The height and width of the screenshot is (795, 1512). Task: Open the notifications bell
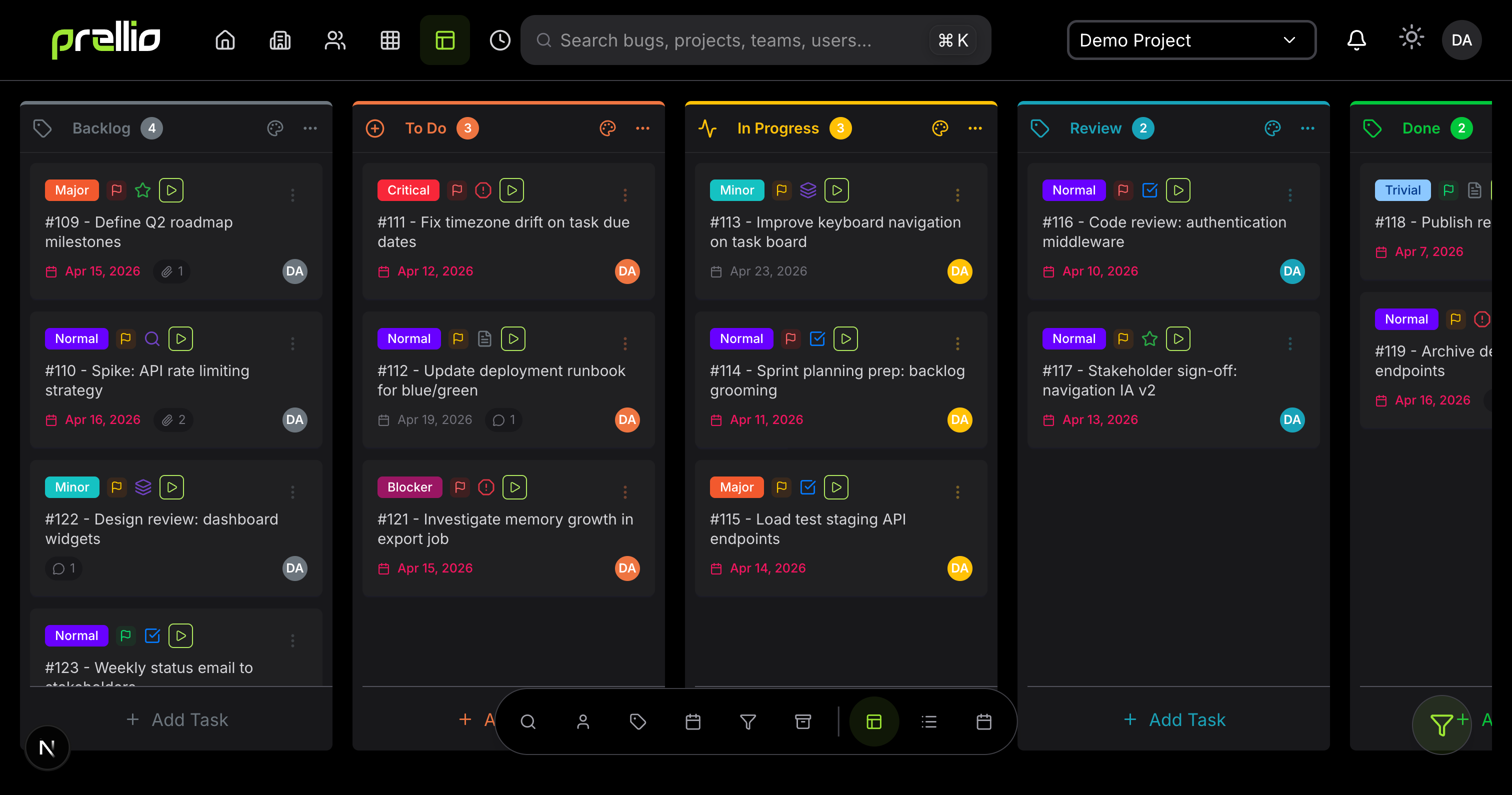(1356, 40)
